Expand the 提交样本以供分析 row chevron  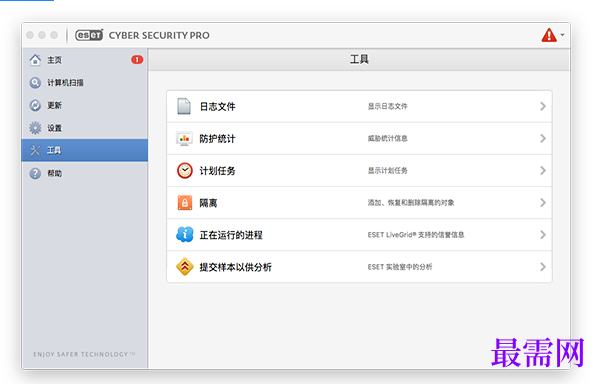pyautogui.click(x=543, y=267)
